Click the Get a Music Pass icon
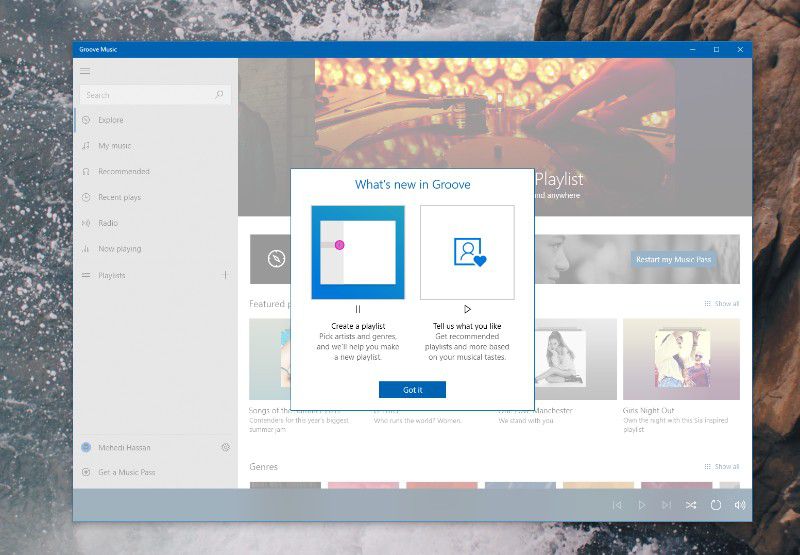800x555 pixels. [86, 472]
